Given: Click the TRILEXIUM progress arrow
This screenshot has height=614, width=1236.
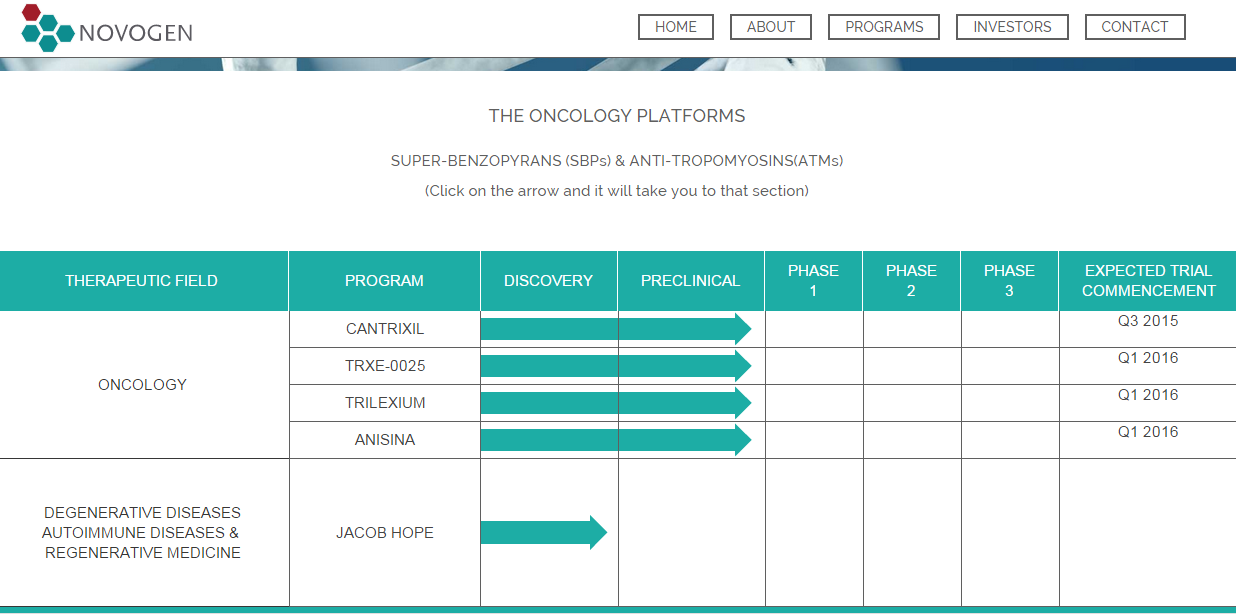Looking at the screenshot, I should click(x=616, y=403).
